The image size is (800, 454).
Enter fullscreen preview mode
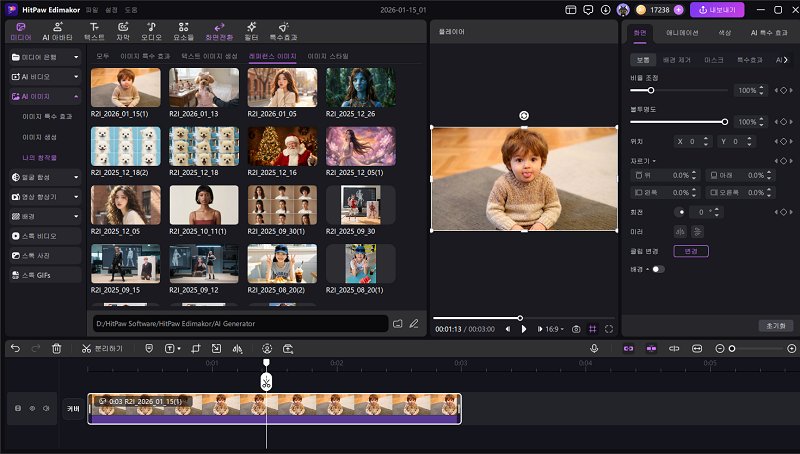click(x=608, y=328)
